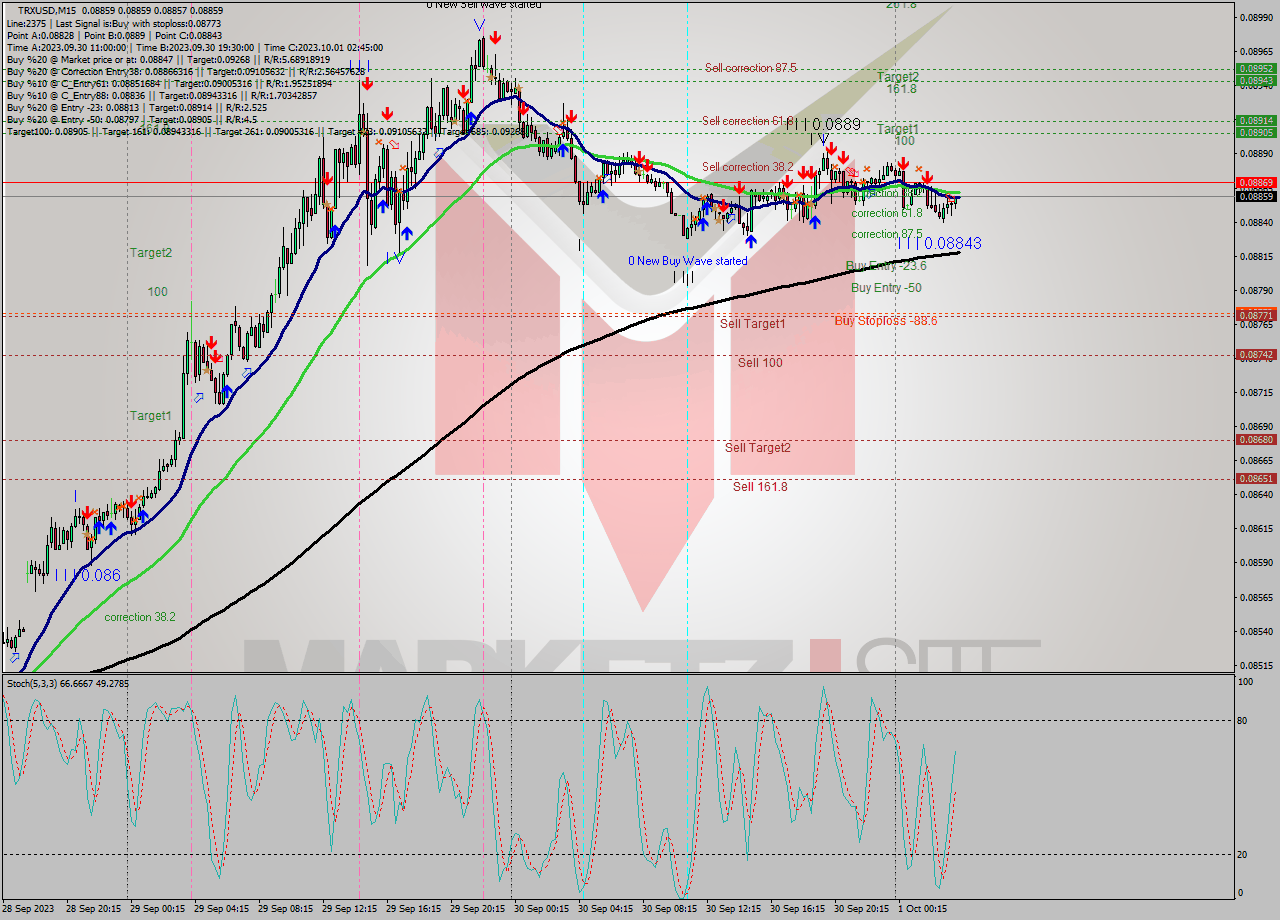1280x920 pixels.
Task: Click the 'Sell correction 61.8' label
Action: pyautogui.click(x=748, y=121)
